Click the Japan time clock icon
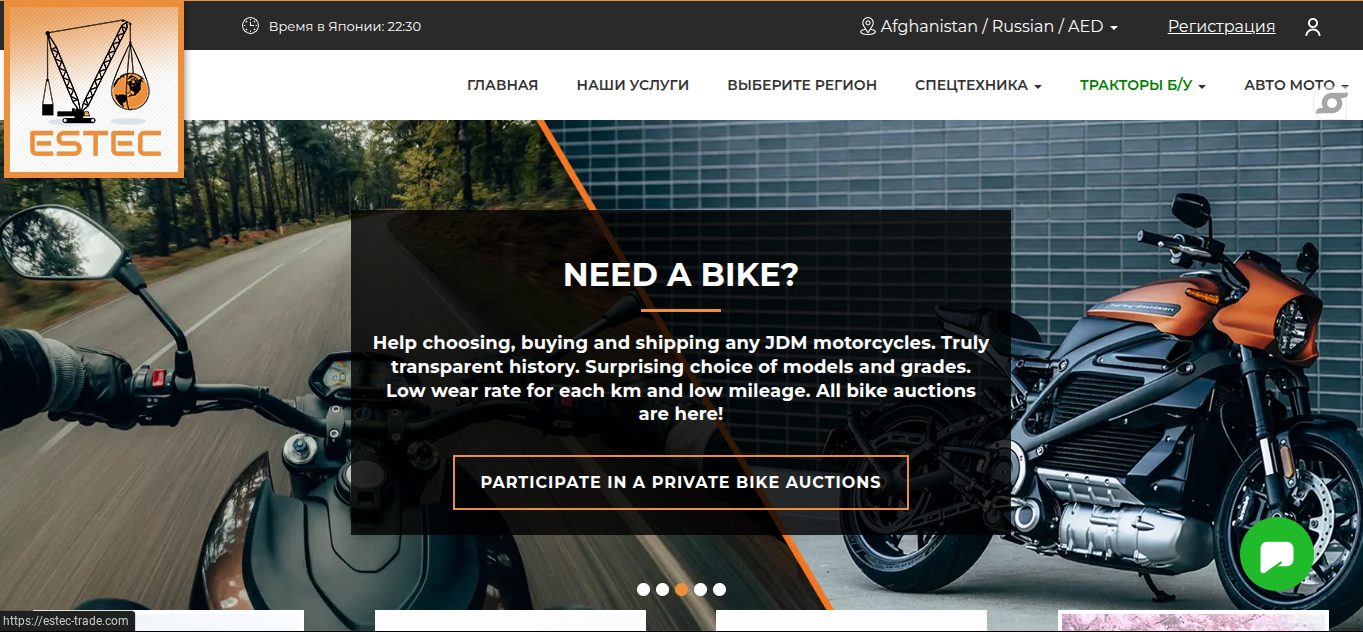 [251, 26]
